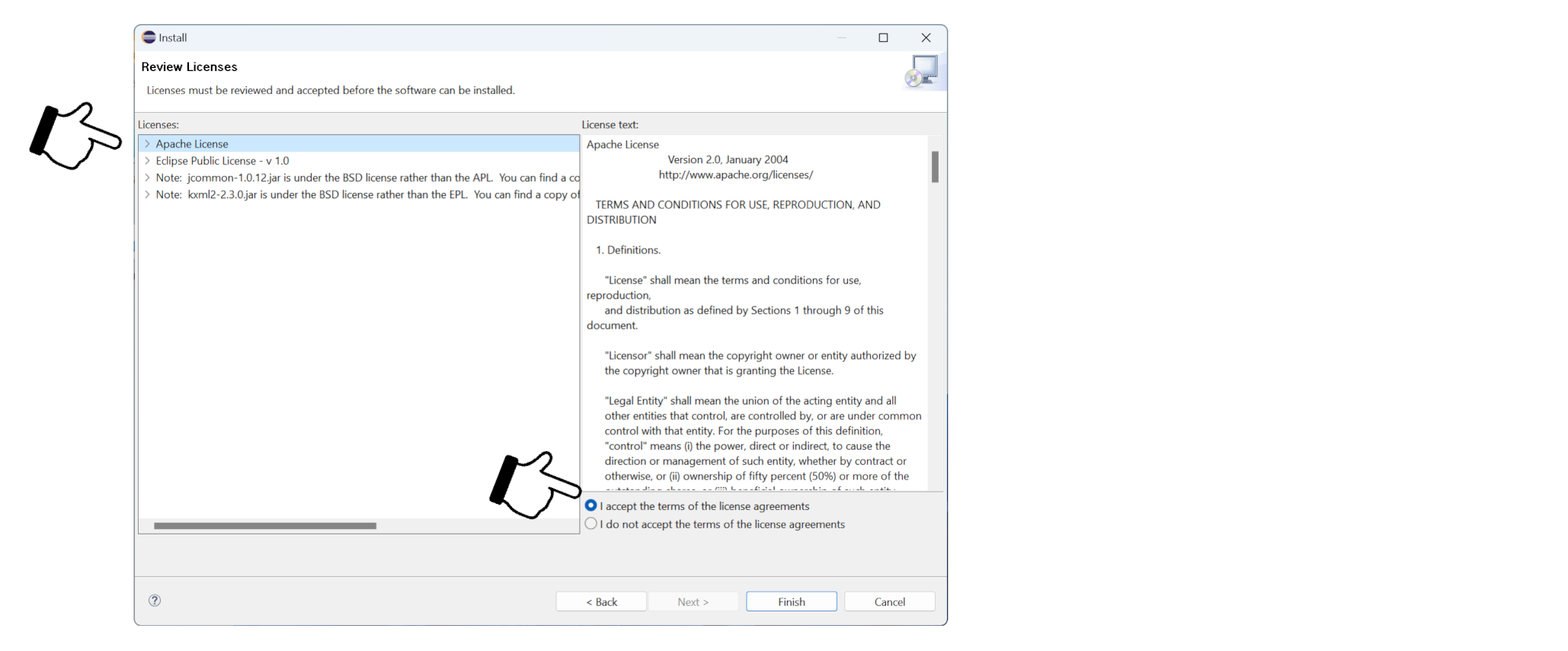Viewport: 1568px width, 651px height.
Task: Expand the Apache License tree node
Action: [x=147, y=144]
